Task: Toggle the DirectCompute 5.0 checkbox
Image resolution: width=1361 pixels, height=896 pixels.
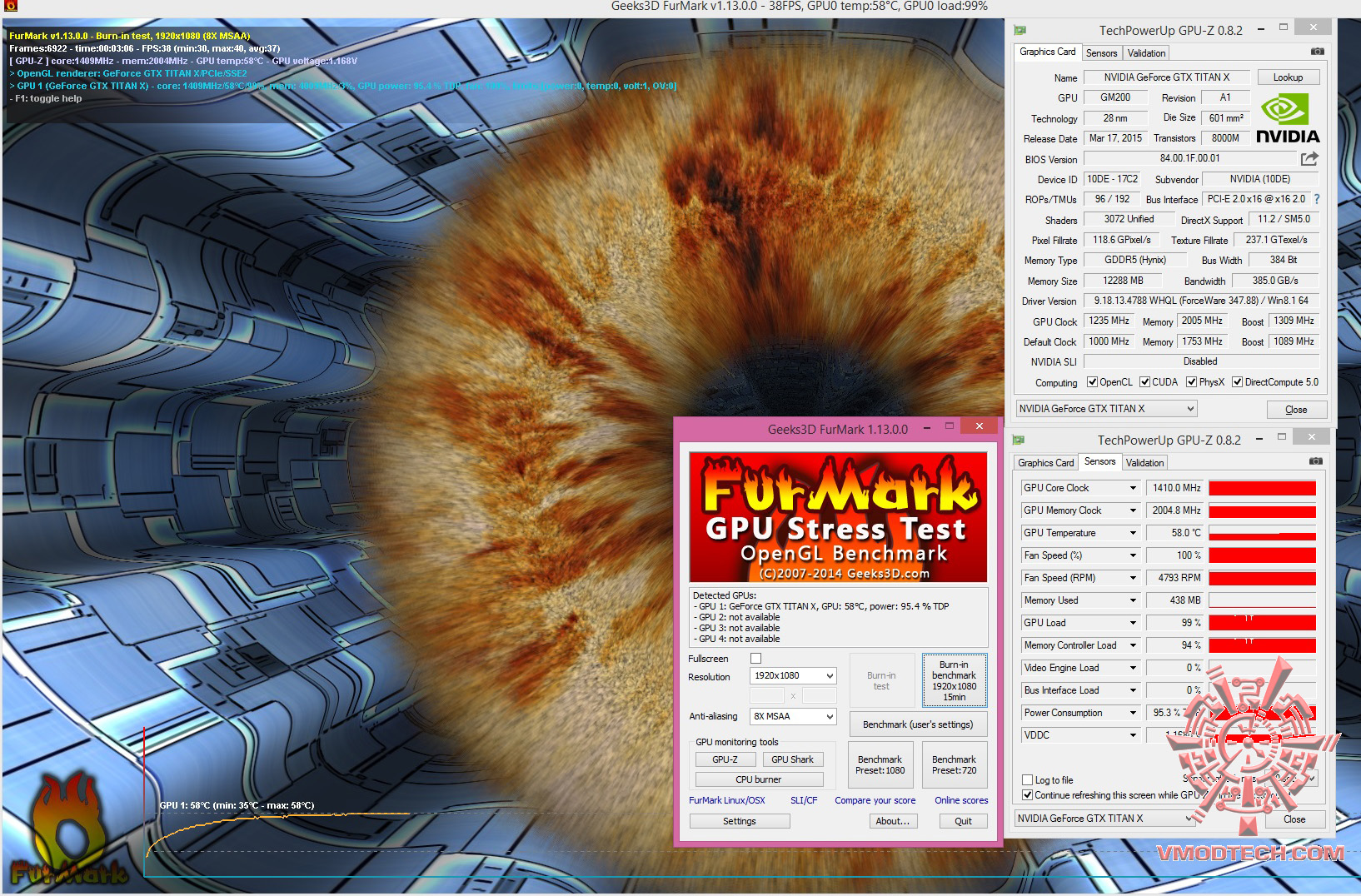Action: tap(1238, 382)
